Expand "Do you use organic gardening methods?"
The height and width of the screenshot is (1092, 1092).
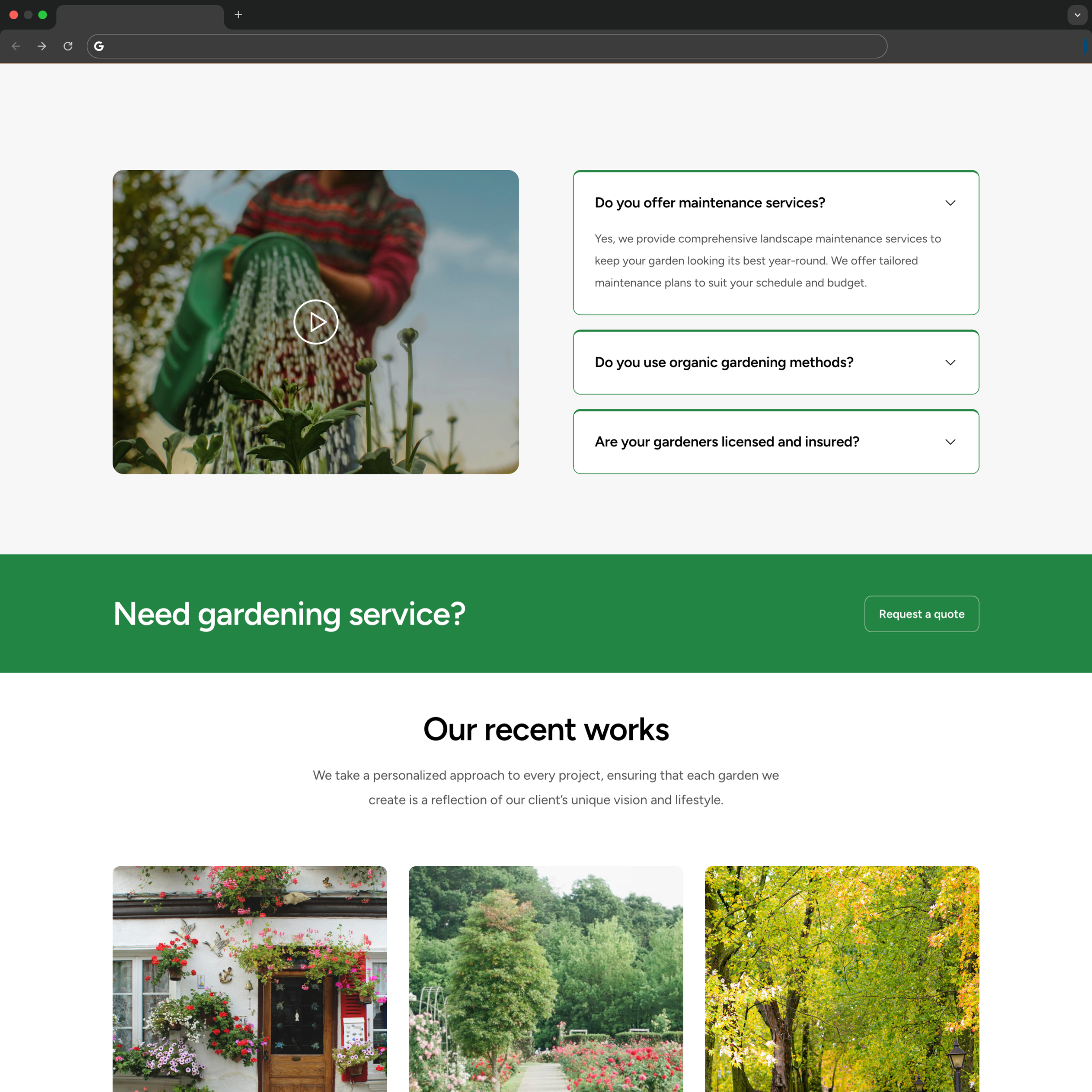point(950,362)
